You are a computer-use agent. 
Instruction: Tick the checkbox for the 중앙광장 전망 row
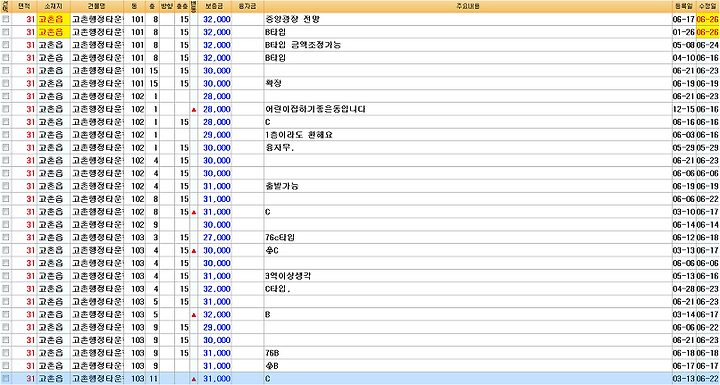[6, 19]
